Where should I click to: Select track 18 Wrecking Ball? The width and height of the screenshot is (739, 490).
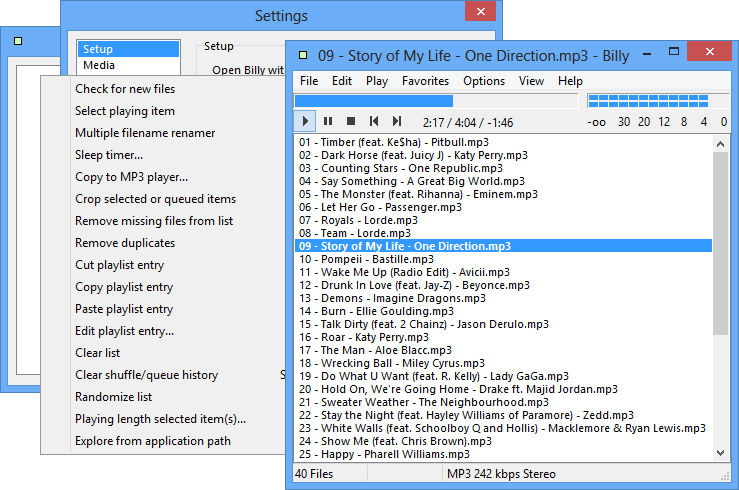click(x=503, y=363)
